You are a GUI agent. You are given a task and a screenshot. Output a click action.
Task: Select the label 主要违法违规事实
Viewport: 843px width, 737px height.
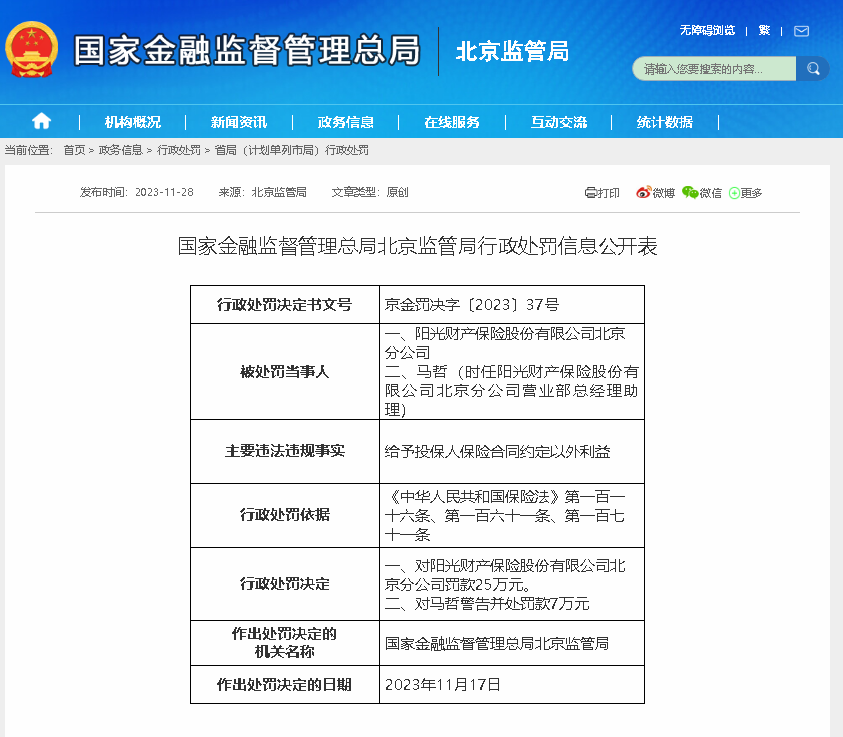click(284, 450)
